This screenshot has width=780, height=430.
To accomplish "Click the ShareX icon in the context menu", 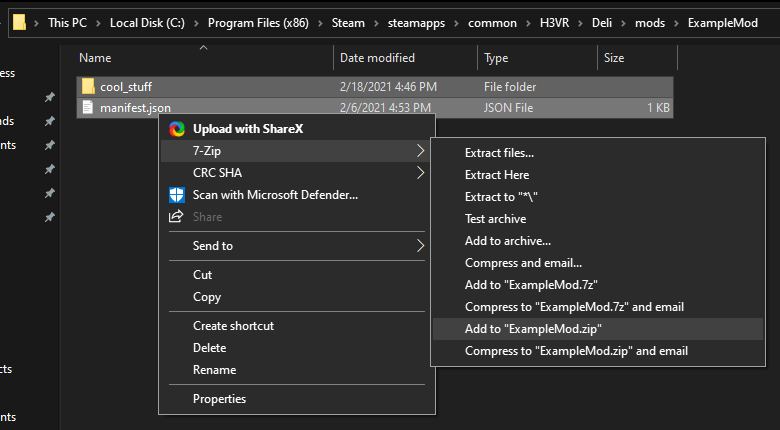I will pos(177,129).
